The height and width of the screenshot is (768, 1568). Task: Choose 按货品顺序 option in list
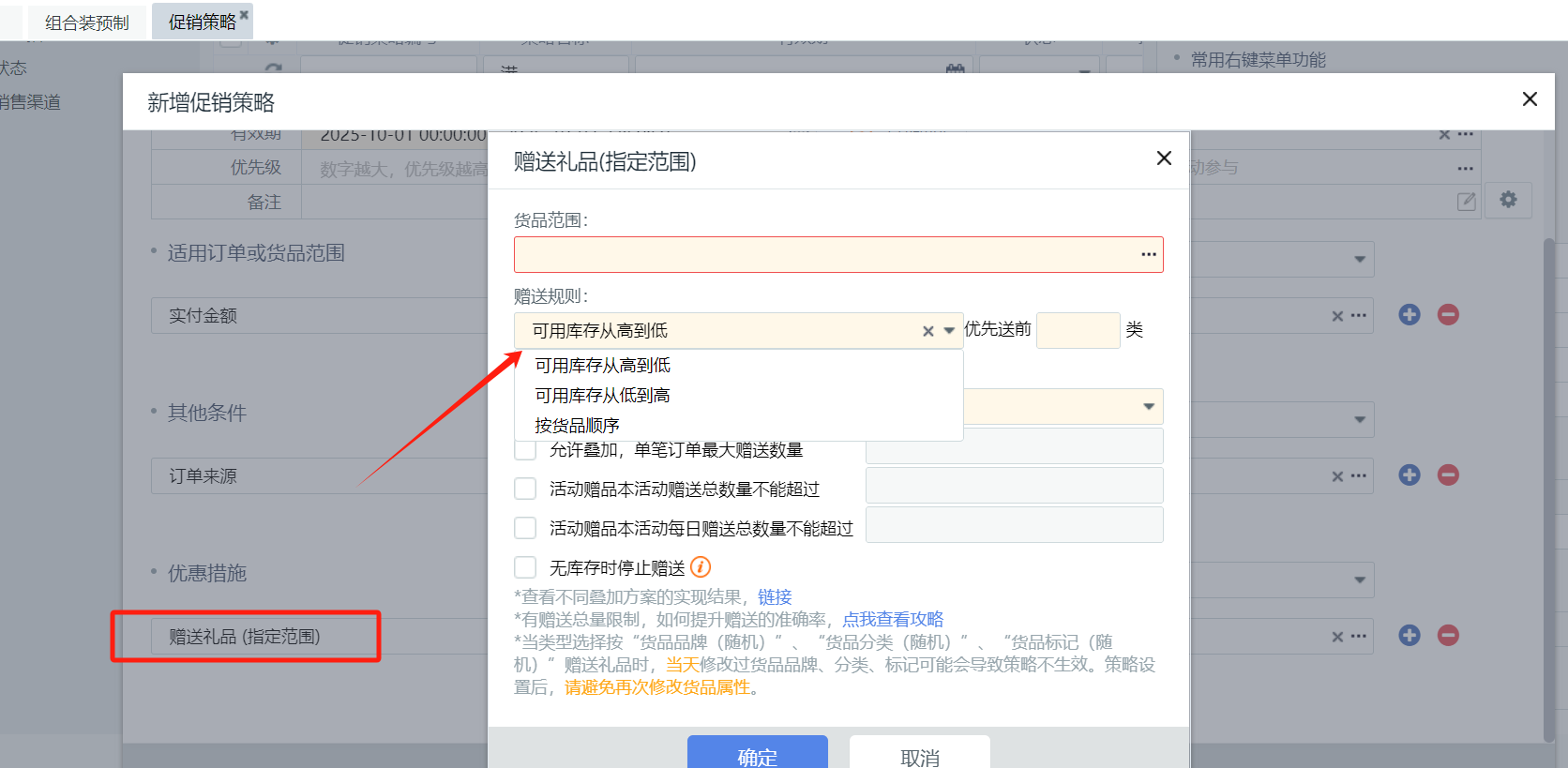click(577, 426)
